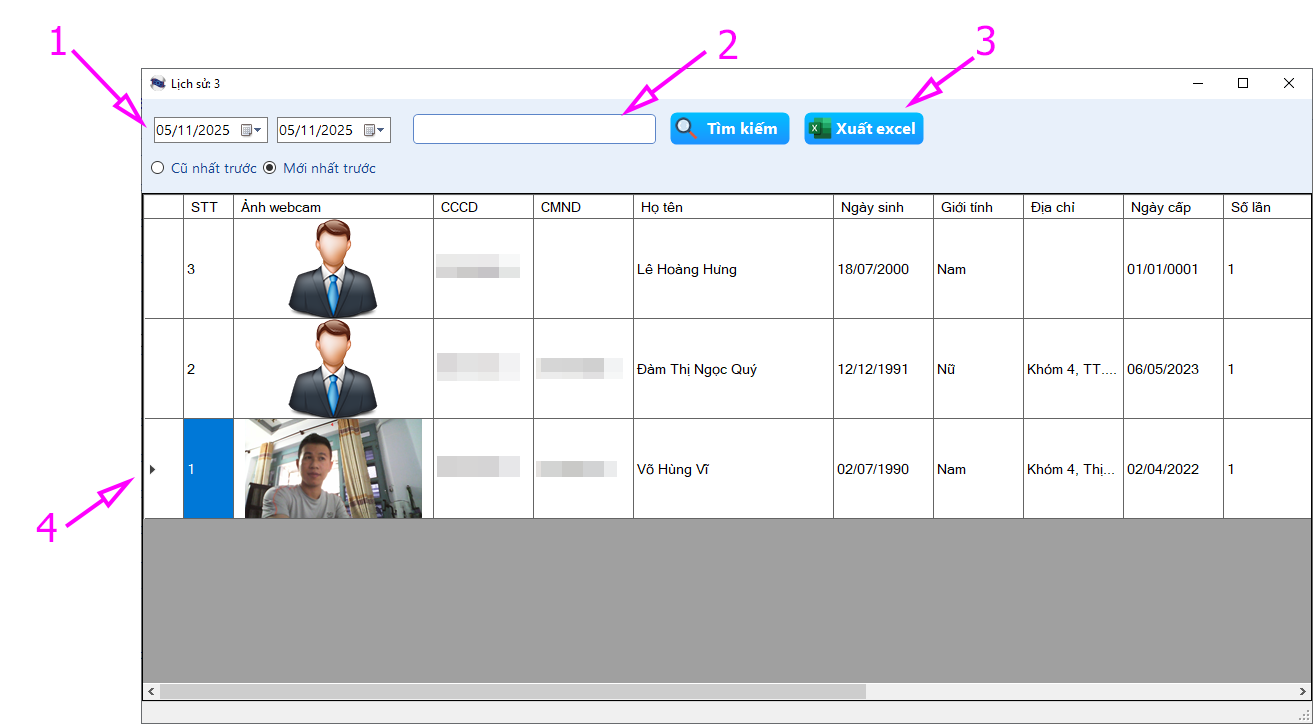Image resolution: width=1313 pixels, height=724 pixels.
Task: Open calendar picker of the second date field
Action: point(374,130)
